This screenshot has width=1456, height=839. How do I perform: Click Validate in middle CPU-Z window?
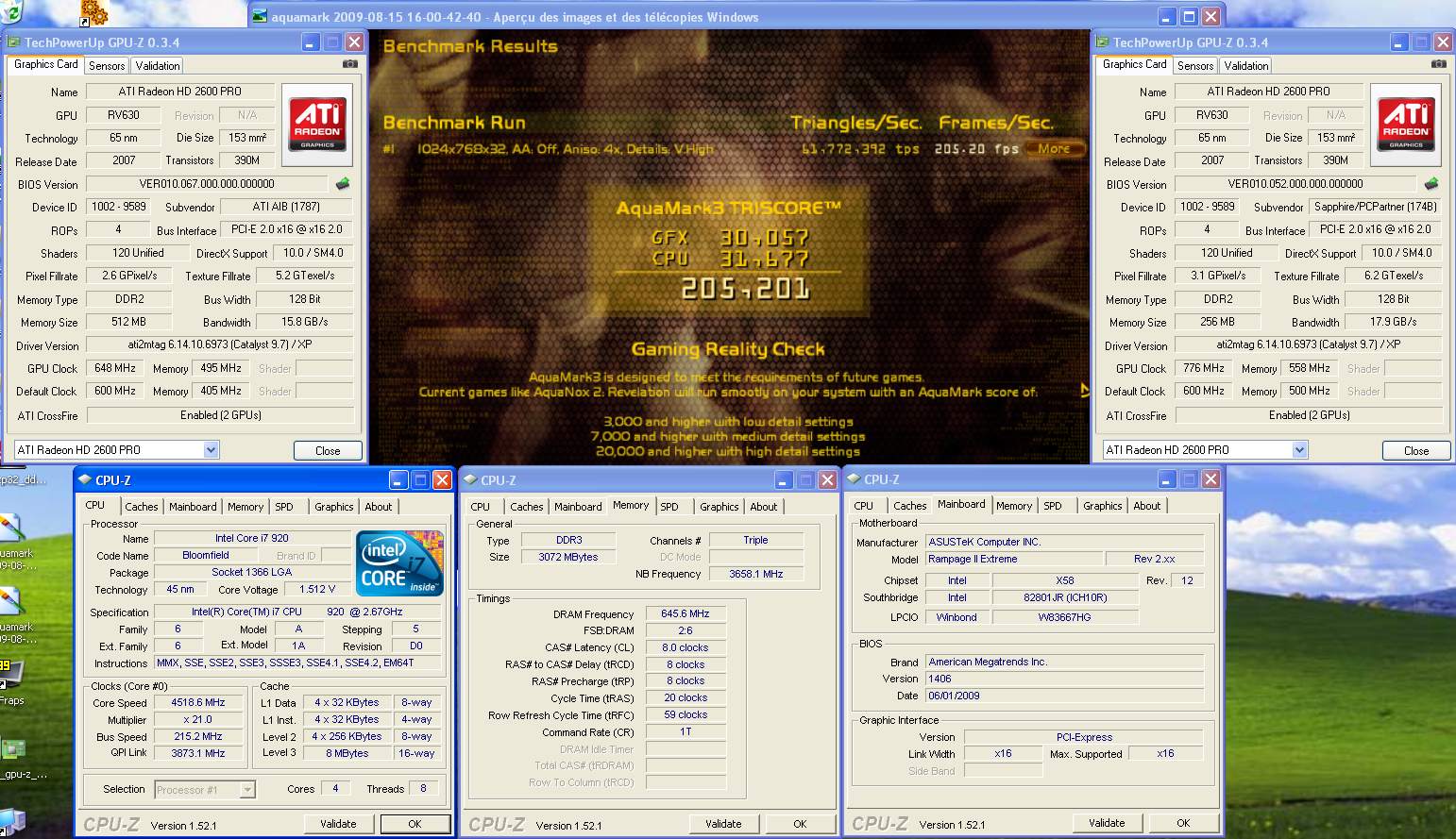pyautogui.click(x=723, y=824)
